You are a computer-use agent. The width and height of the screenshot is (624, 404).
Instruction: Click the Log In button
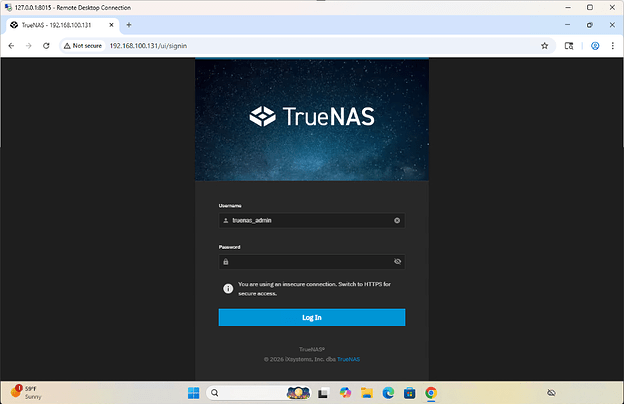[x=312, y=317]
